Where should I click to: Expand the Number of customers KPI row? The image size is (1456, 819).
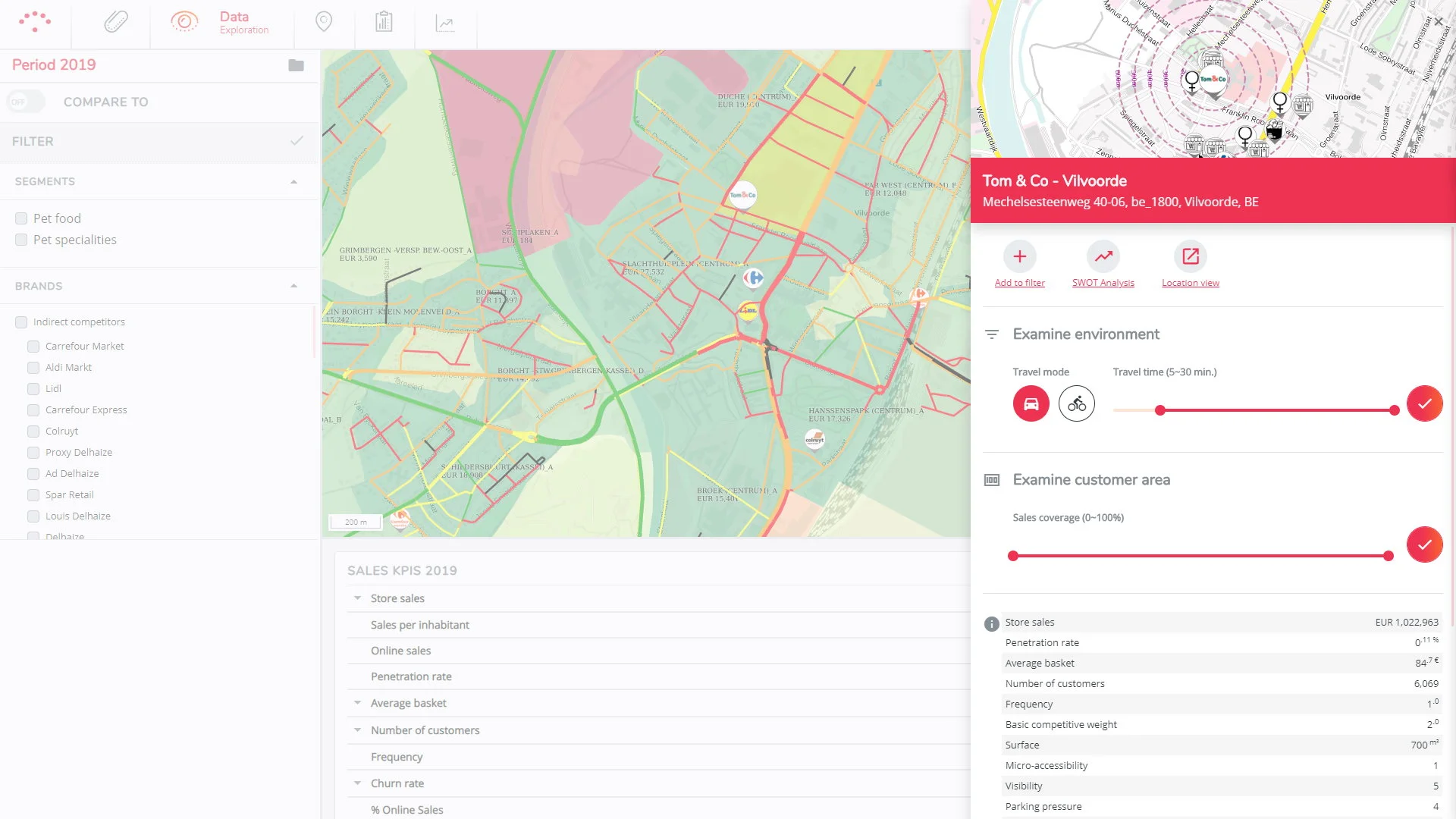click(357, 730)
